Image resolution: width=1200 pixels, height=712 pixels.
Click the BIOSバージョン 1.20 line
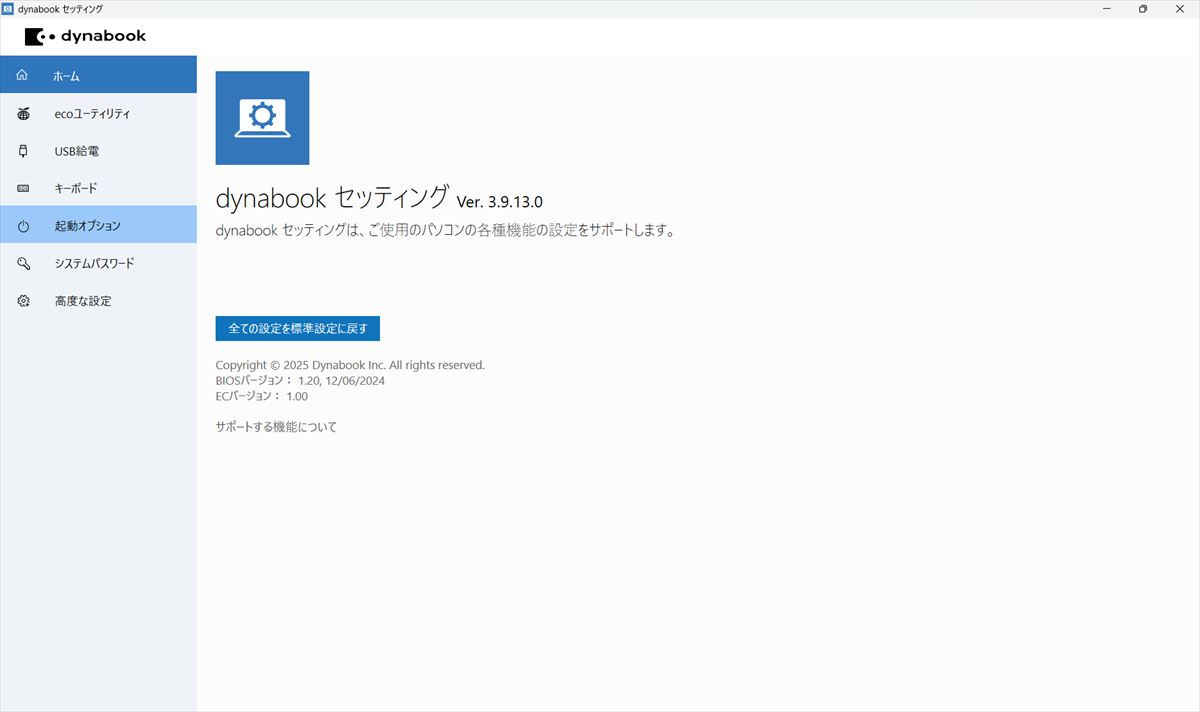[x=301, y=381]
